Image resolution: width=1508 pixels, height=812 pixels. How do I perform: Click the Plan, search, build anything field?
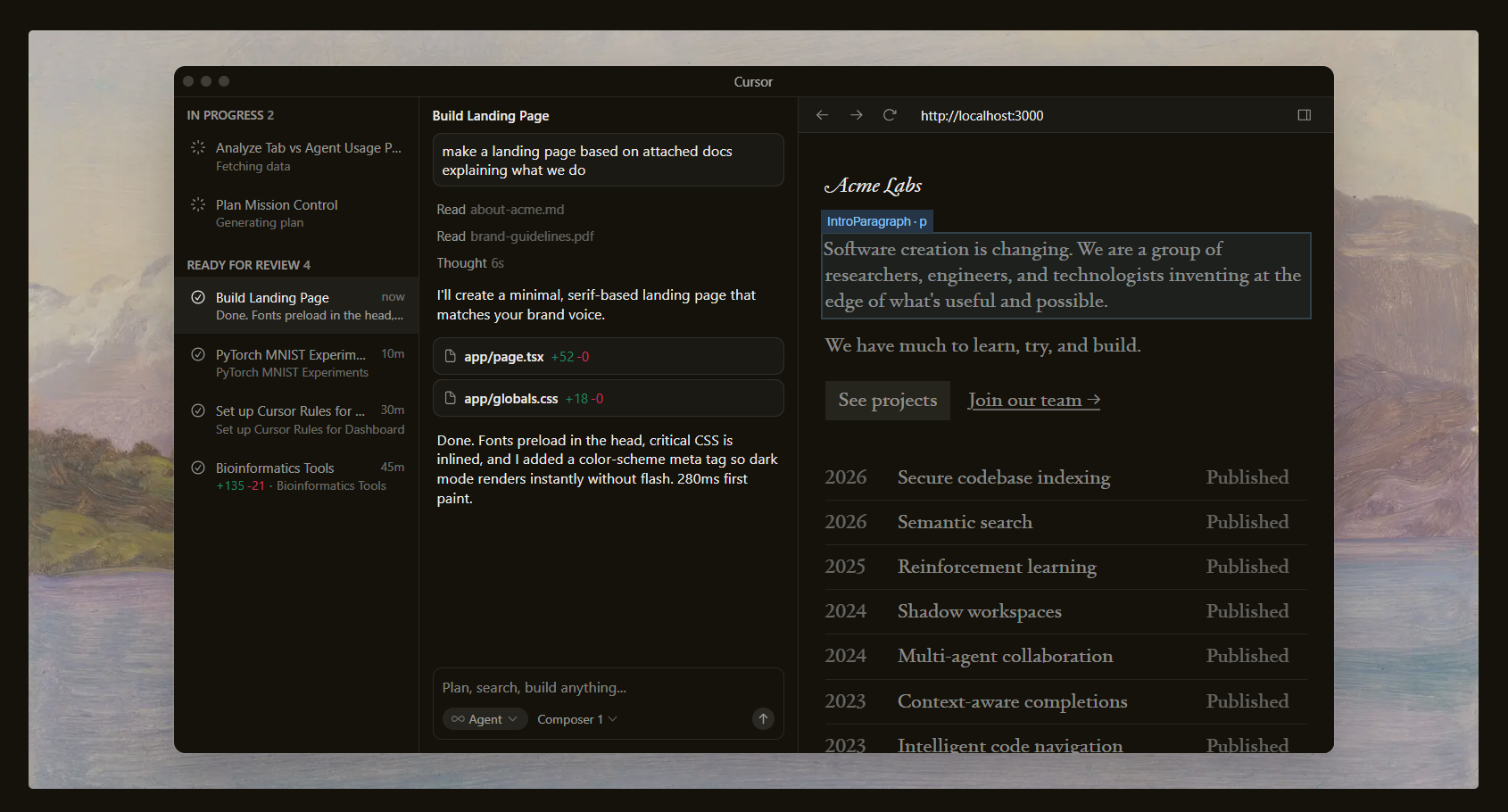608,687
